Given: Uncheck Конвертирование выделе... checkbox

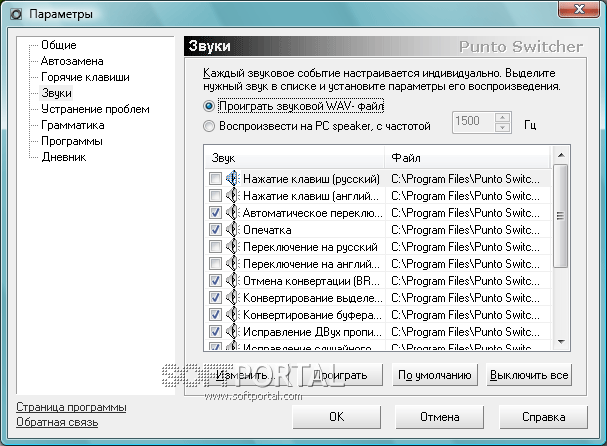Looking at the screenshot, I should pyautogui.click(x=215, y=298).
